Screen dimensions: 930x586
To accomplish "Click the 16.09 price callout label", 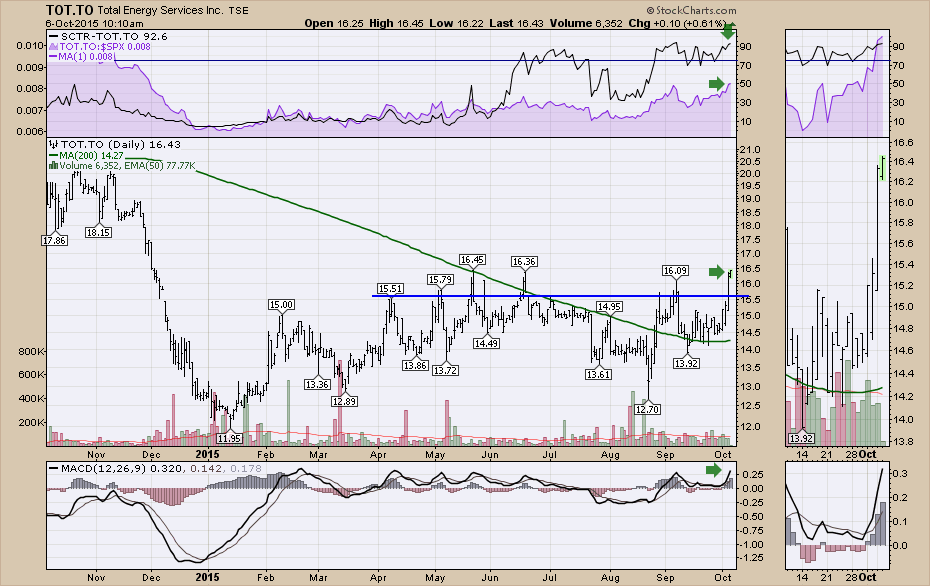I will (x=675, y=270).
